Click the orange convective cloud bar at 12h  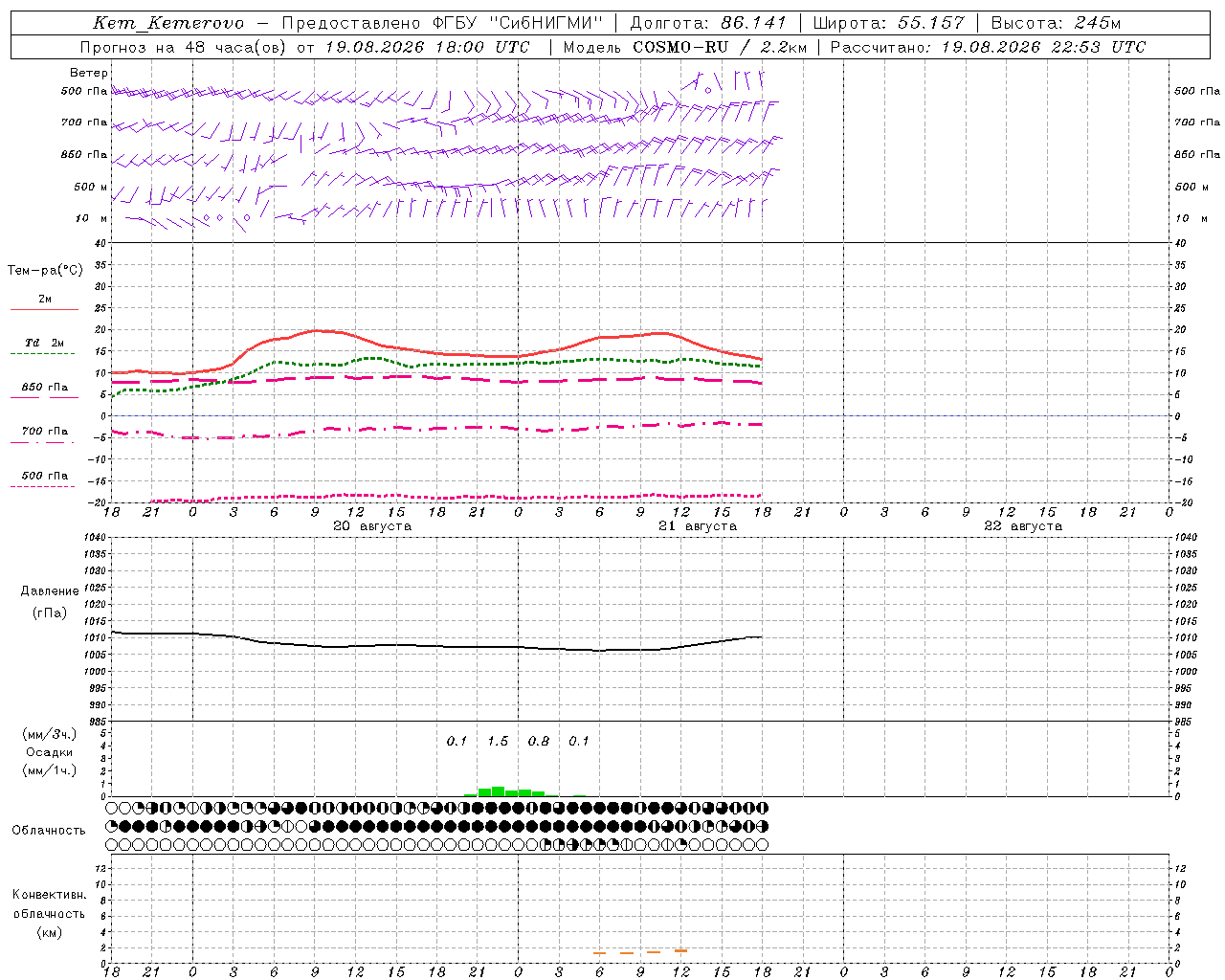(x=680, y=950)
